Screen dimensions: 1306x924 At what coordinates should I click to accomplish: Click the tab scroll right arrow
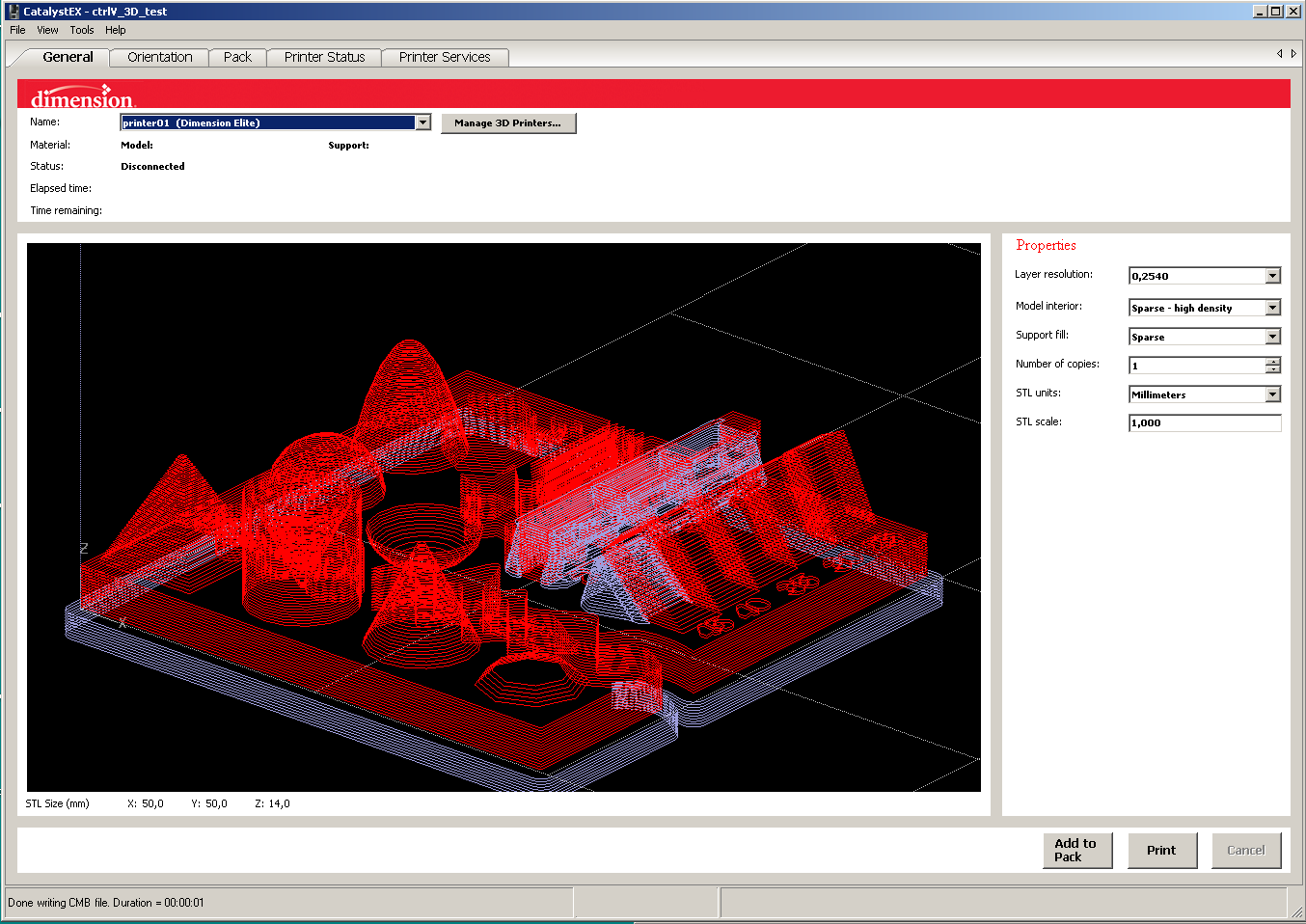1293,53
